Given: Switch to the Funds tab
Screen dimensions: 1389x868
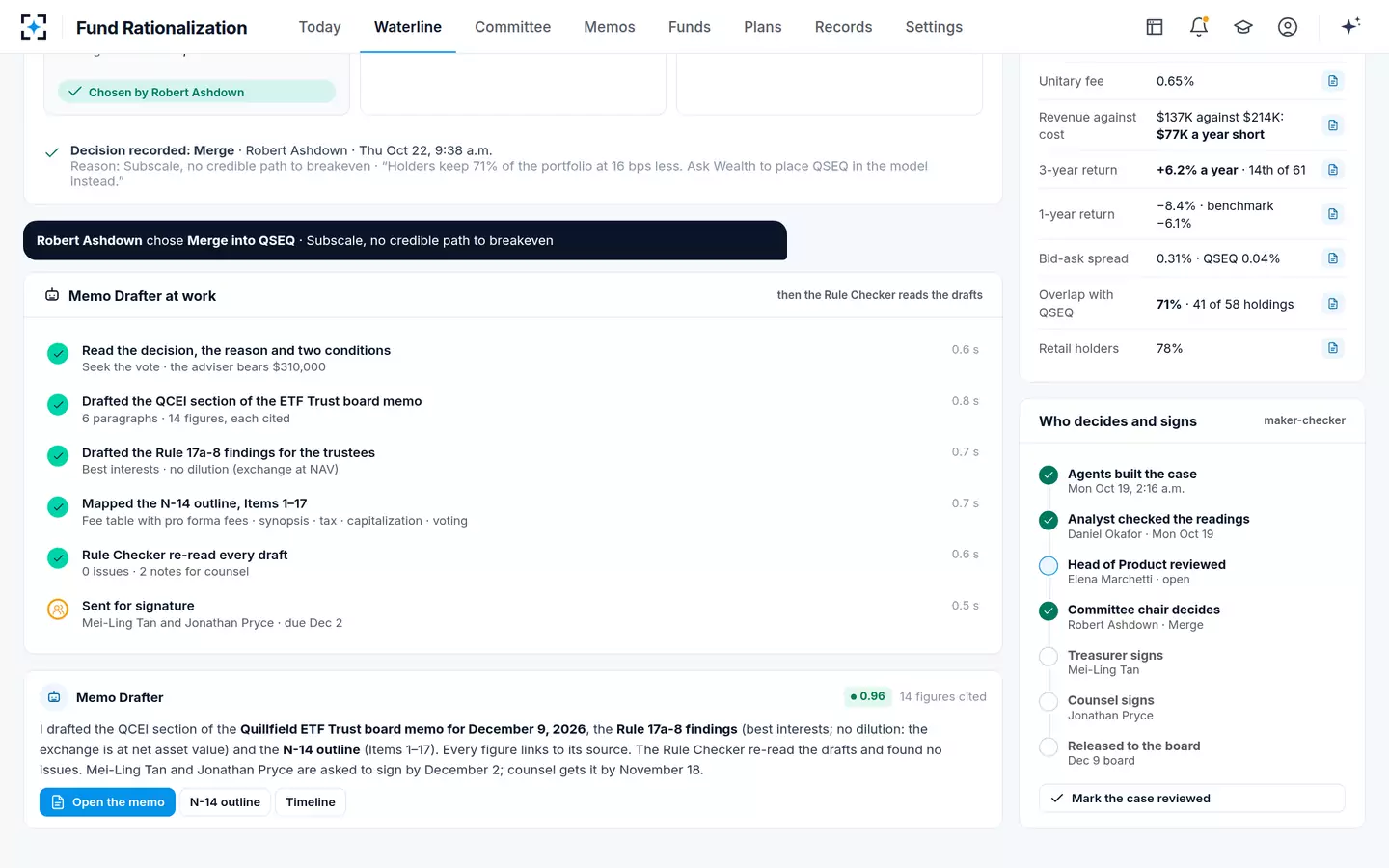Looking at the screenshot, I should tap(690, 27).
